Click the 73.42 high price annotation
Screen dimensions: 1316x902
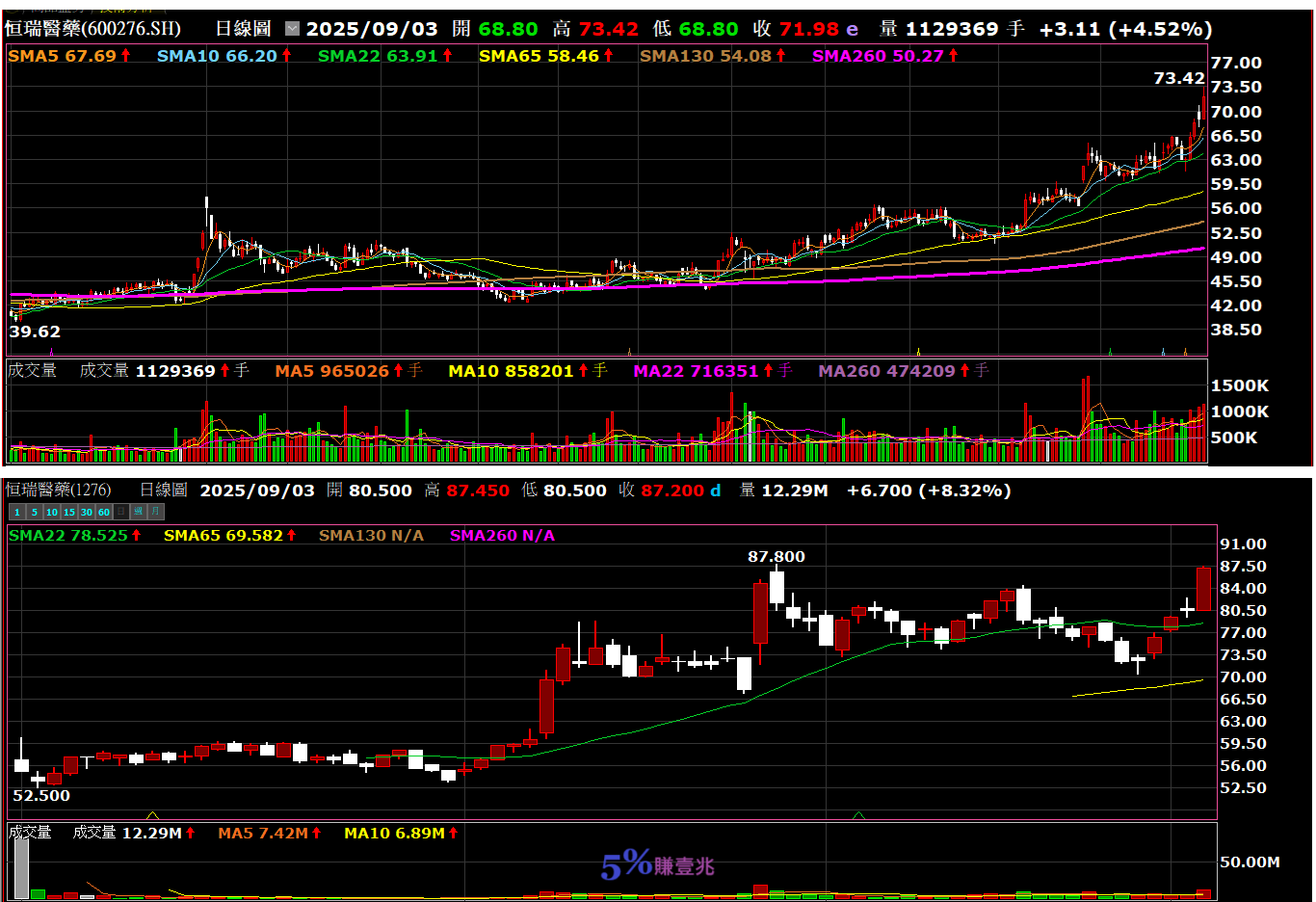coord(1179,79)
